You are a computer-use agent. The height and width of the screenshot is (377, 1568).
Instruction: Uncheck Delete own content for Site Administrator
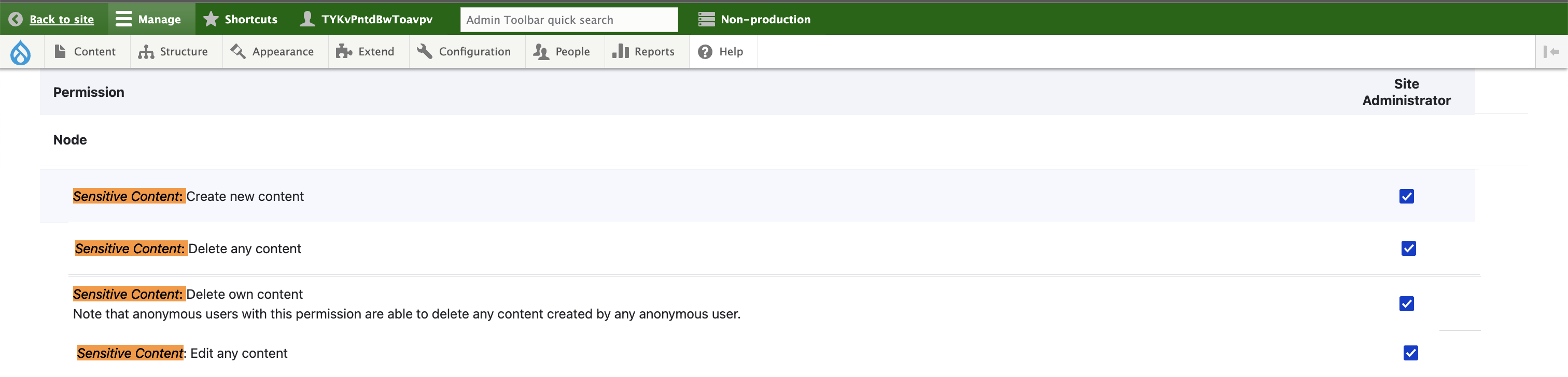pyautogui.click(x=1406, y=303)
